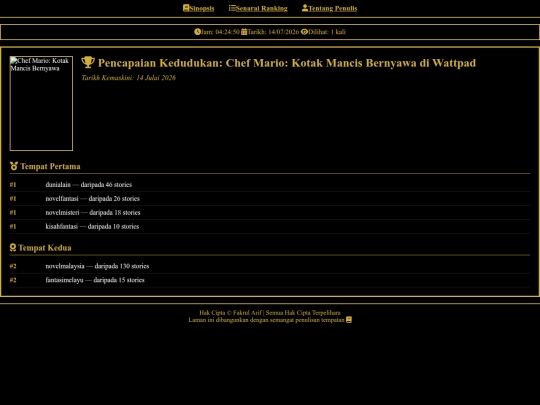The image size is (540, 405).
Task: Click the Chef Mario cover image
Action: click(41, 103)
